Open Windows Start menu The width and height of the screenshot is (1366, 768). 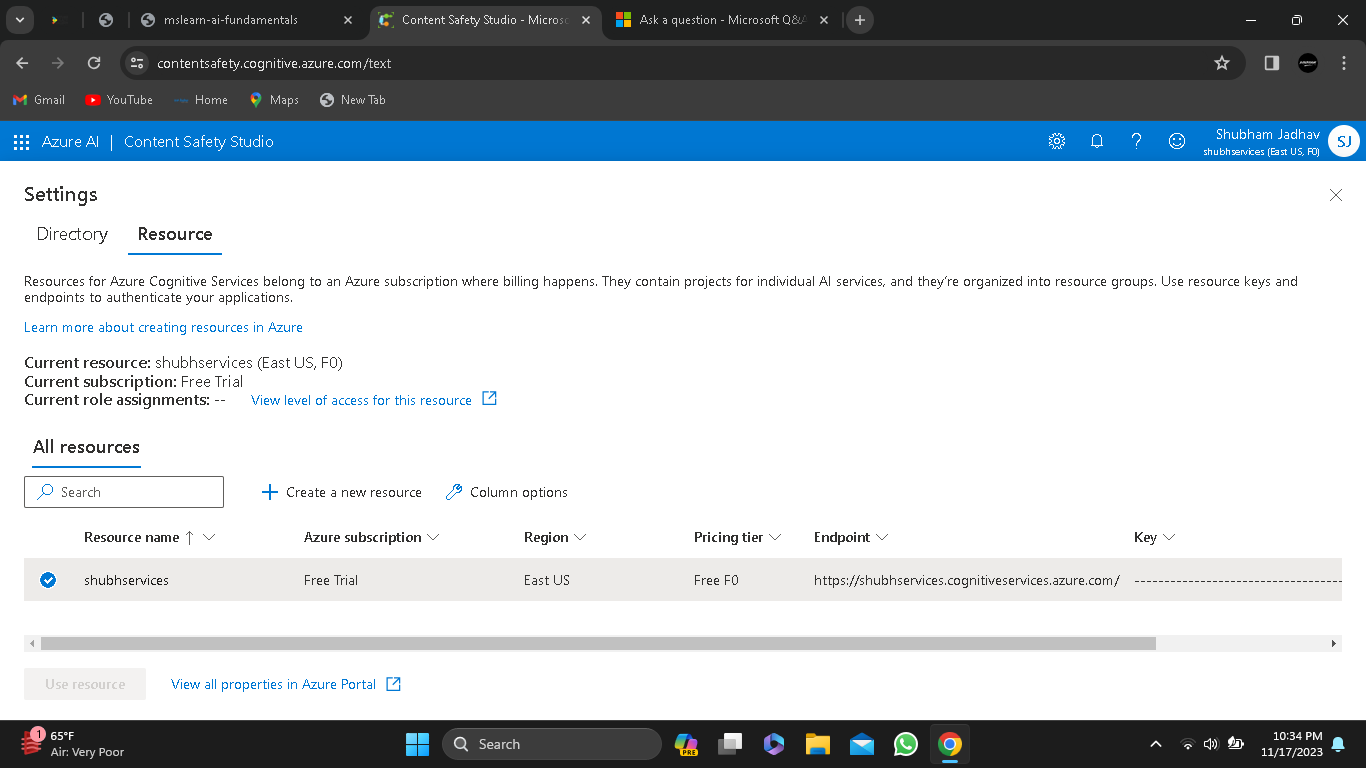click(x=417, y=744)
